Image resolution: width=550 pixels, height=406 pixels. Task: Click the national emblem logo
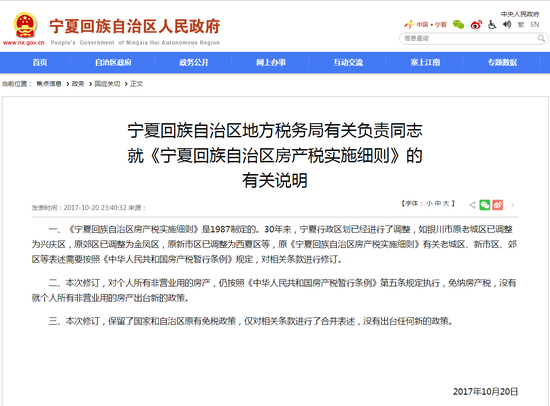pos(25,25)
